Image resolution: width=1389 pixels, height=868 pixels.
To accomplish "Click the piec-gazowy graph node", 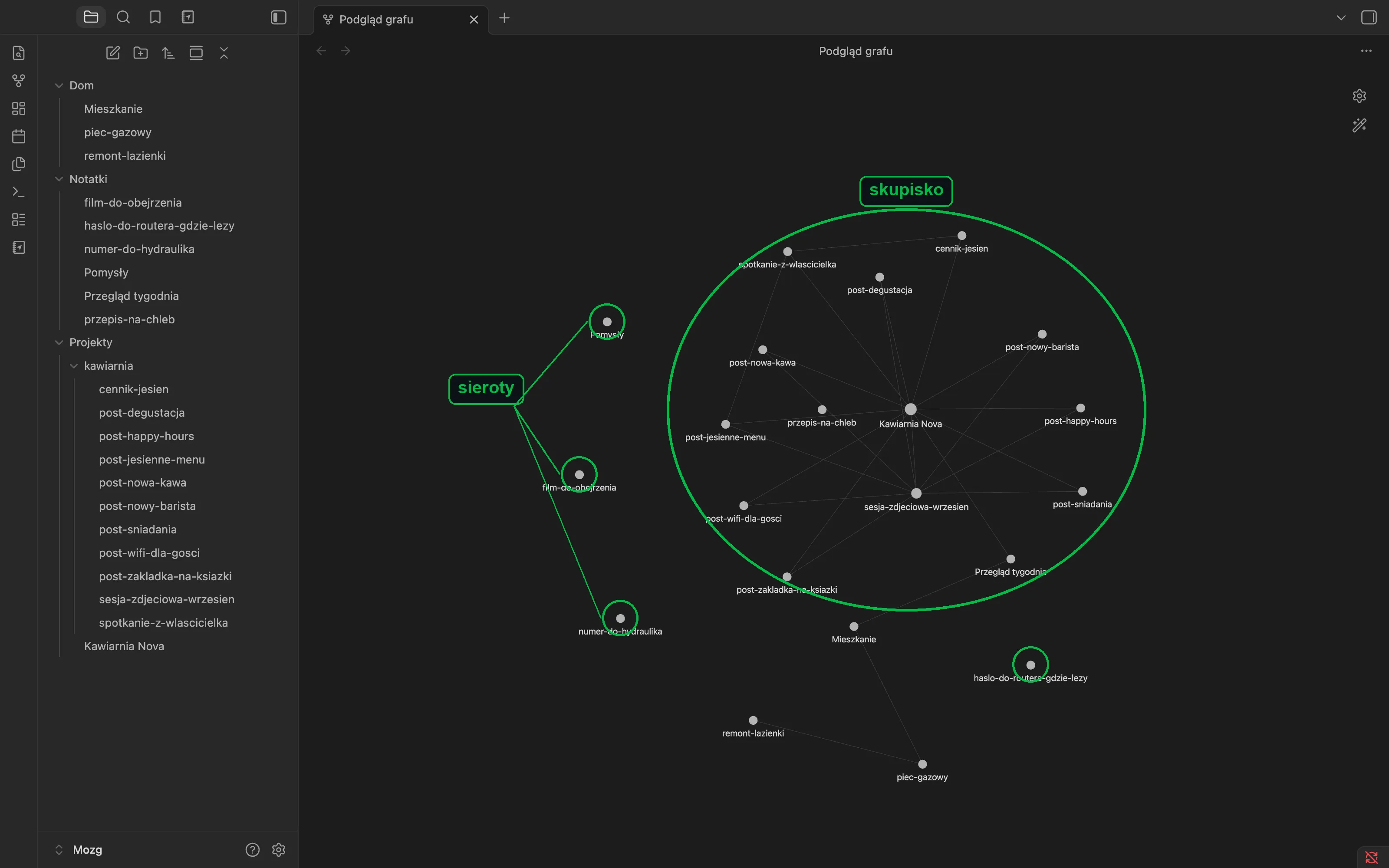I will tap(922, 764).
